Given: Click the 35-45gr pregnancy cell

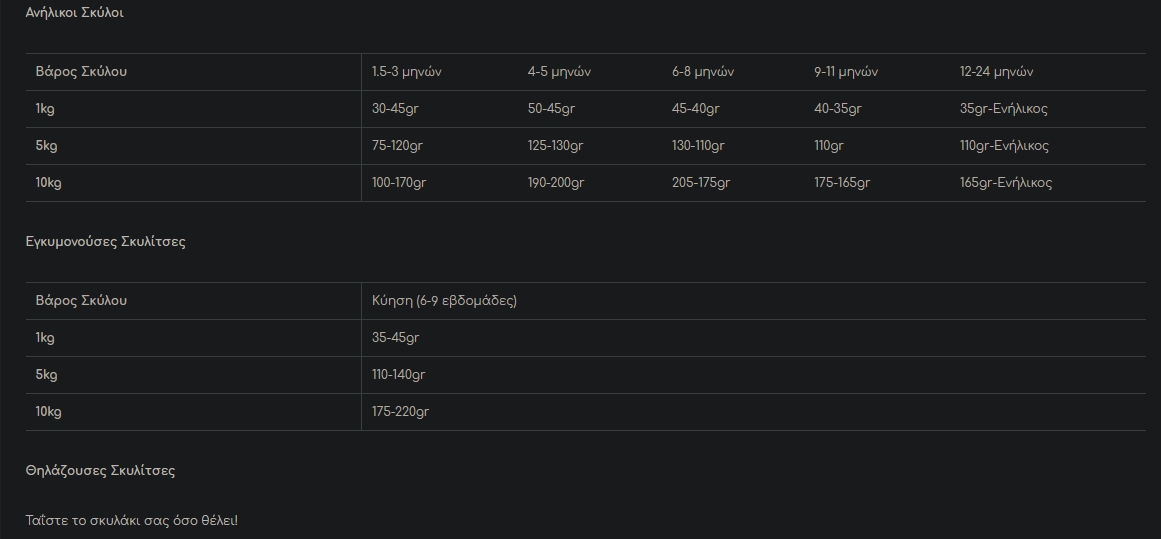Looking at the screenshot, I should 395,338.
